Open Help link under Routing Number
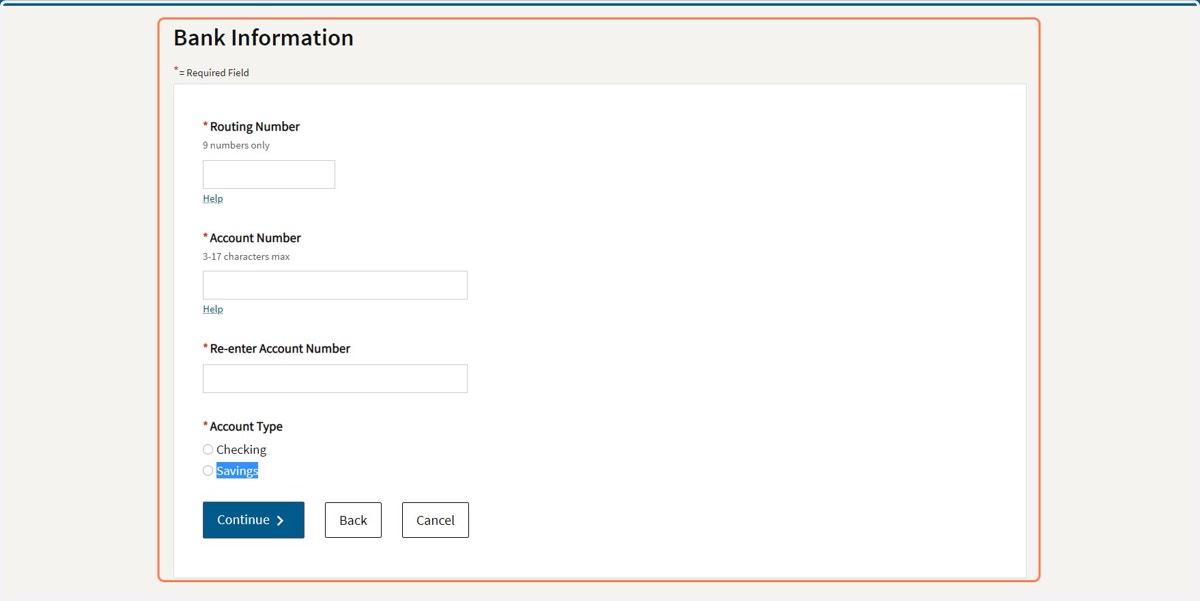The height and width of the screenshot is (601, 1200). tap(213, 199)
